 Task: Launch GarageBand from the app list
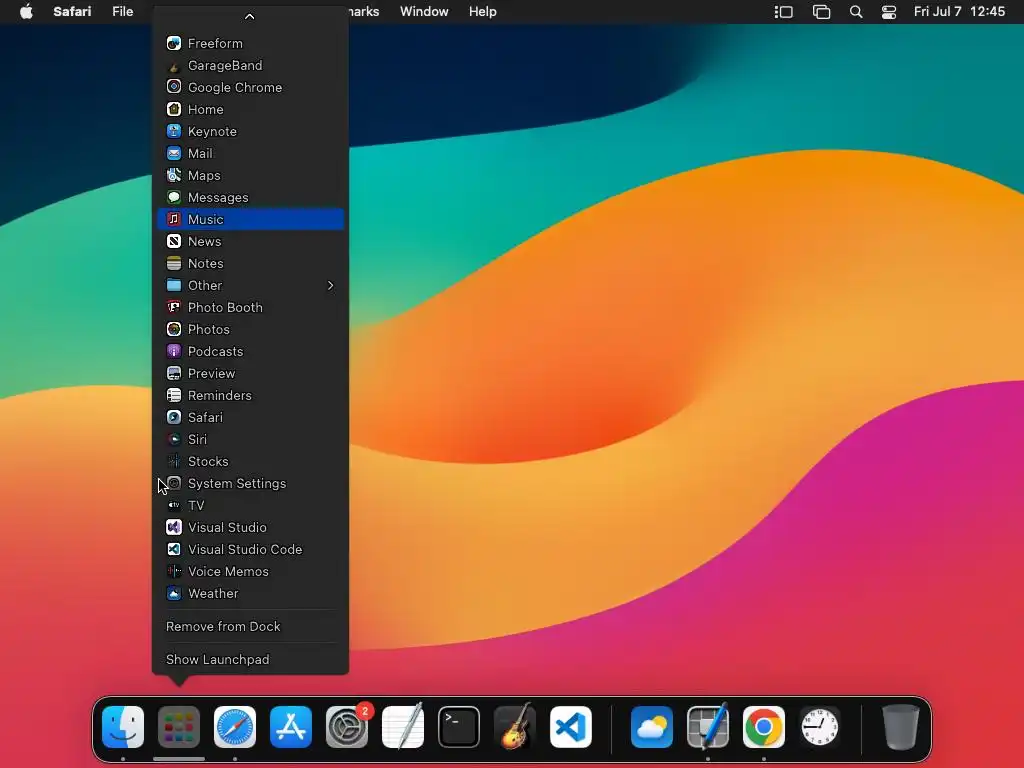[250, 65]
